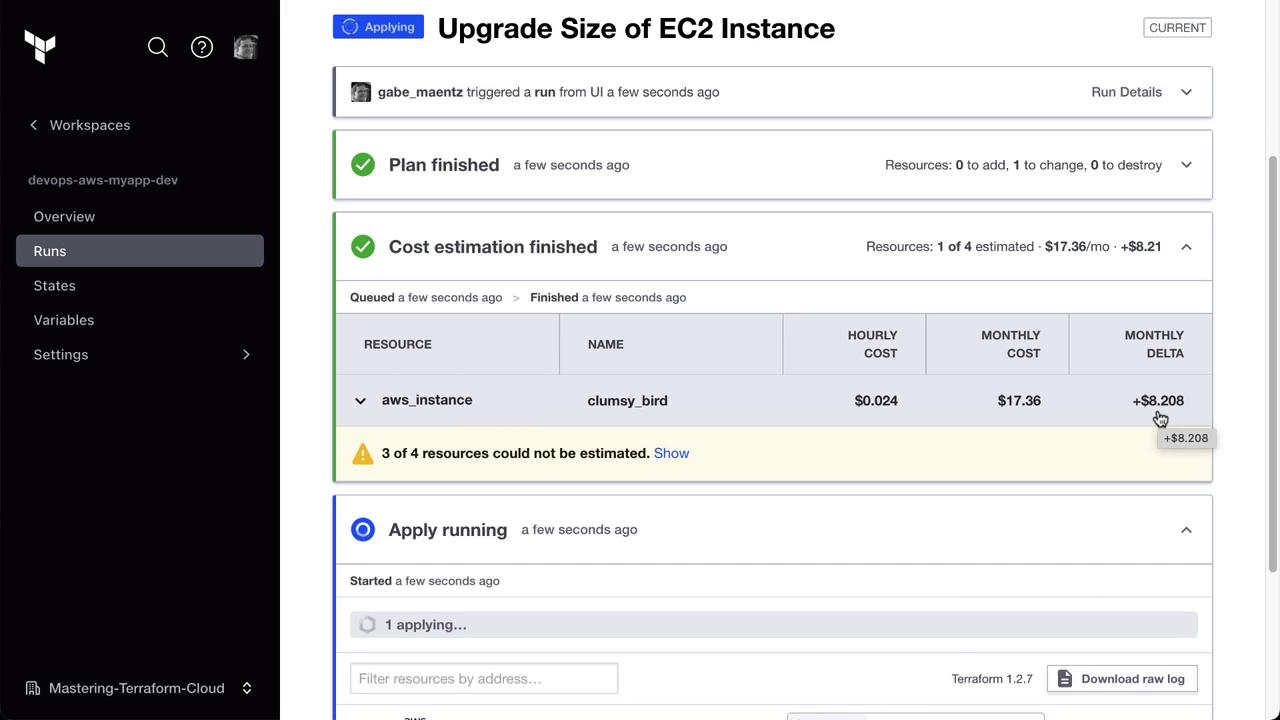Open the search icon in sidebar

[x=158, y=47]
